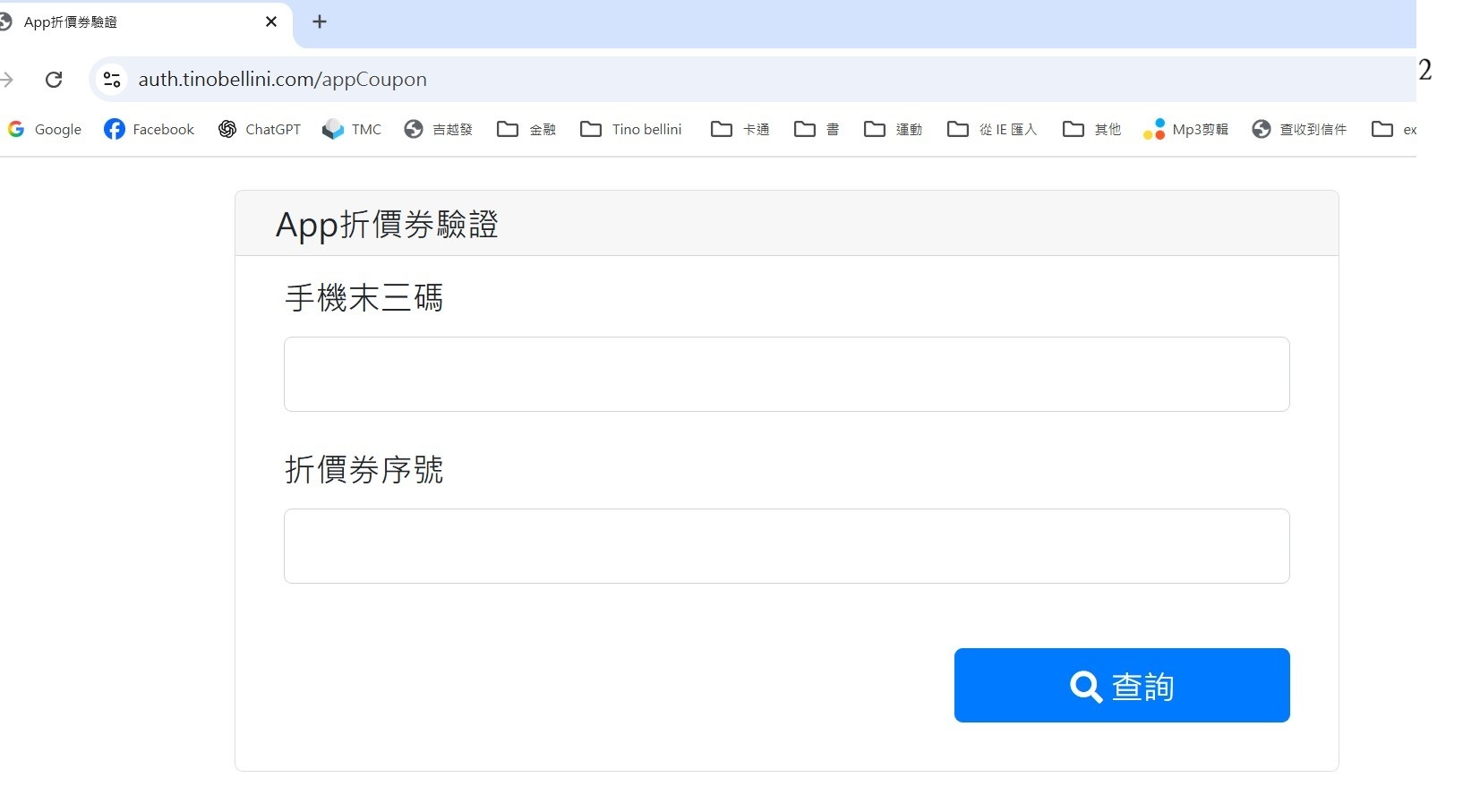Expand the 卡通 bookmark folder
Screen dimensions: 1480x812
pos(740,130)
